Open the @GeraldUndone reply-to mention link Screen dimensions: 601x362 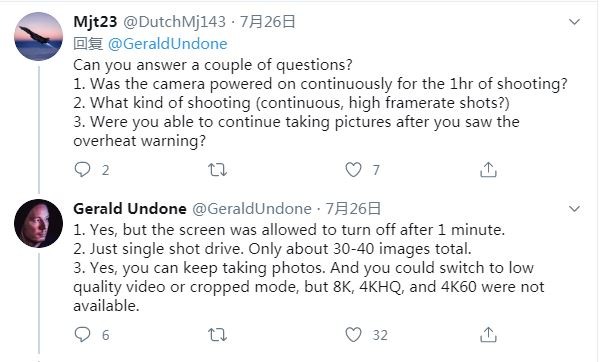167,44
